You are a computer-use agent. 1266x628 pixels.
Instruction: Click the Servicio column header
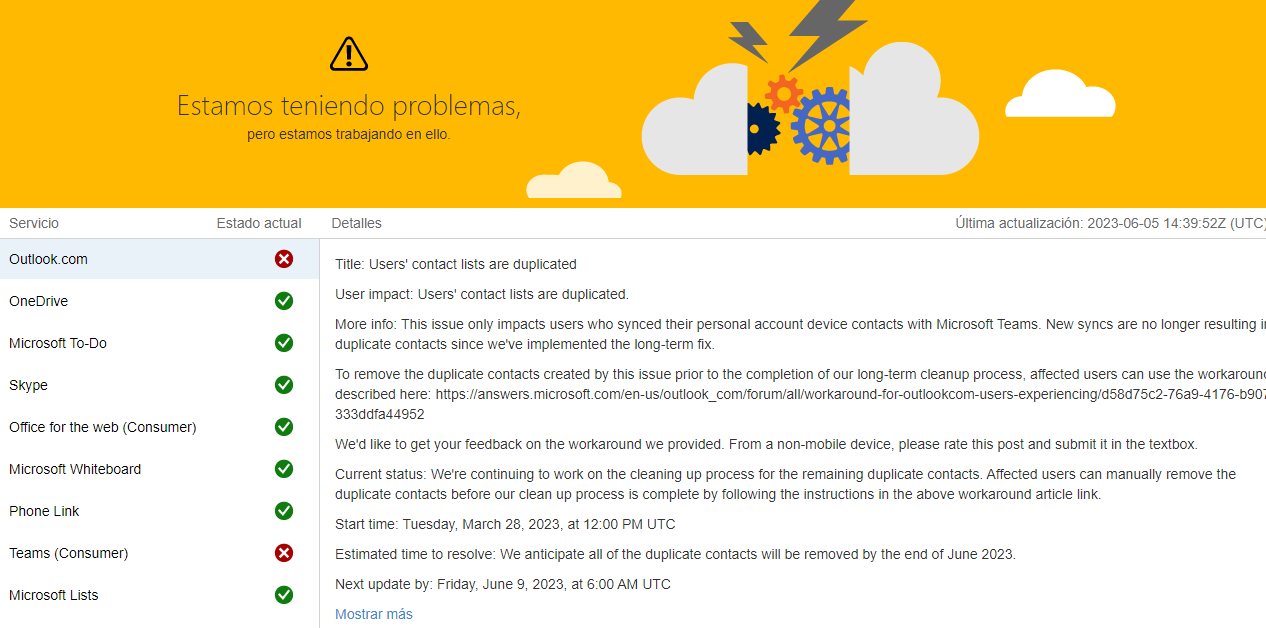(x=34, y=223)
